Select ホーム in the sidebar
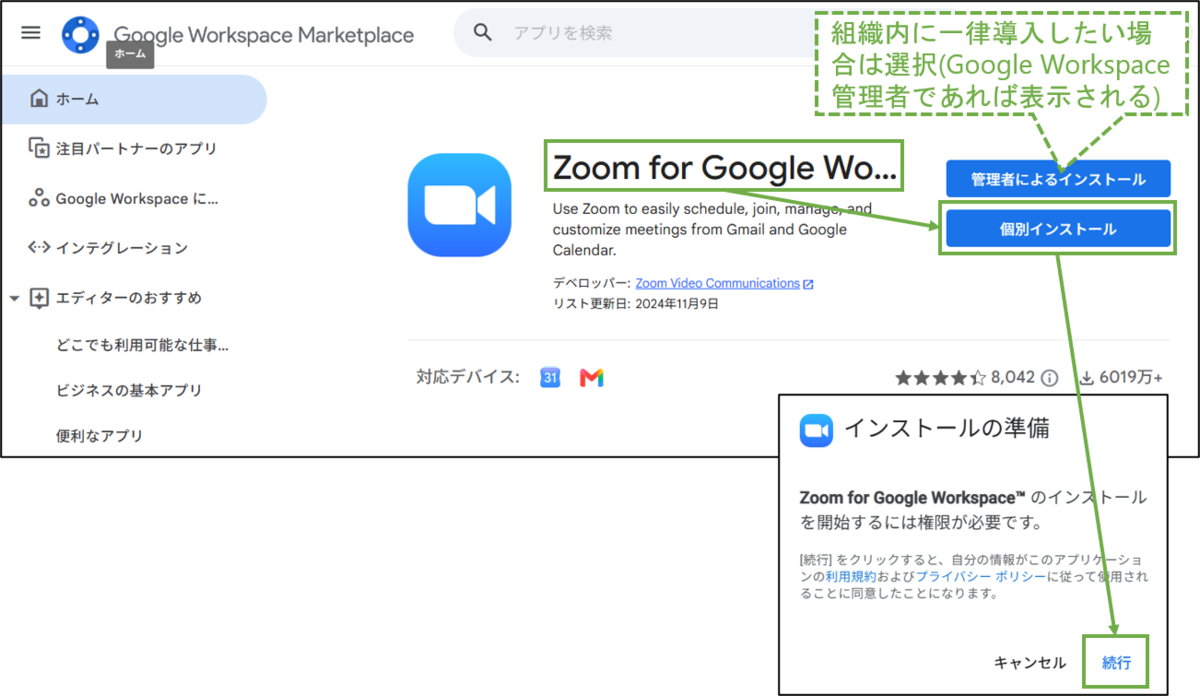The height and width of the screenshot is (696, 1200). [134, 99]
